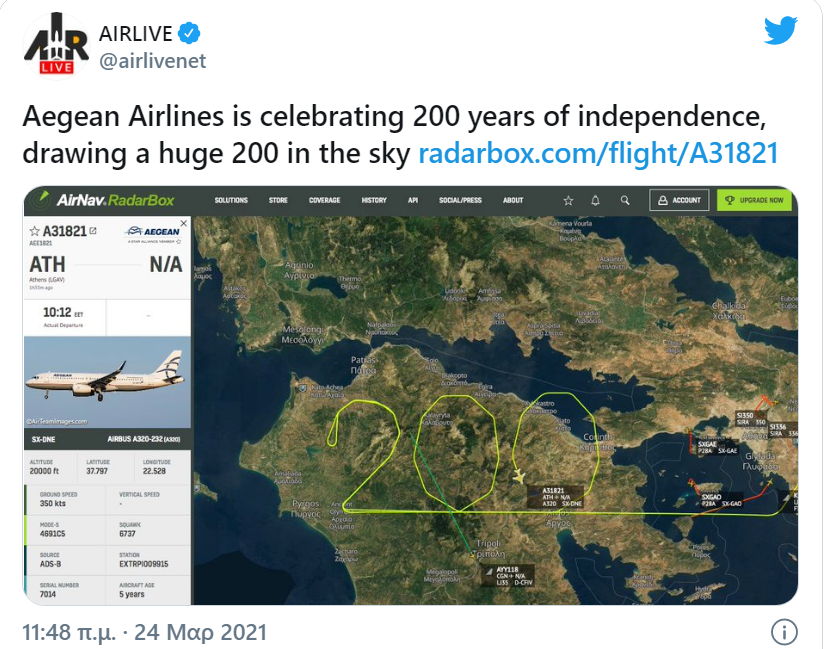Open the radarbox.com/flight/A31821 link
Image resolution: width=829 pixels, height=649 pixels.
597,154
